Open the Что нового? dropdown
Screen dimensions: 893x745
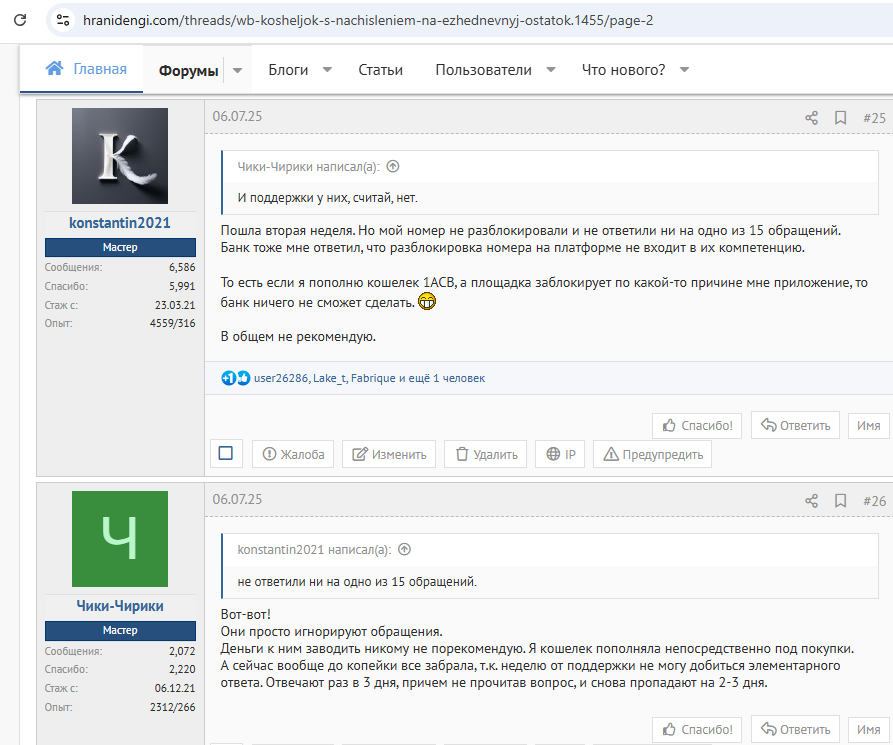click(684, 70)
